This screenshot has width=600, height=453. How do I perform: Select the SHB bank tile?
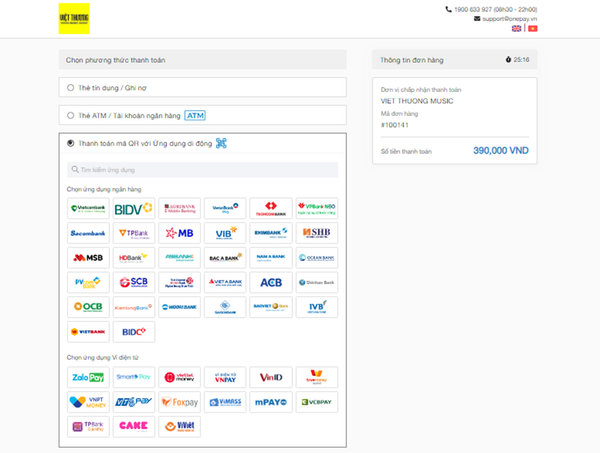(317, 233)
